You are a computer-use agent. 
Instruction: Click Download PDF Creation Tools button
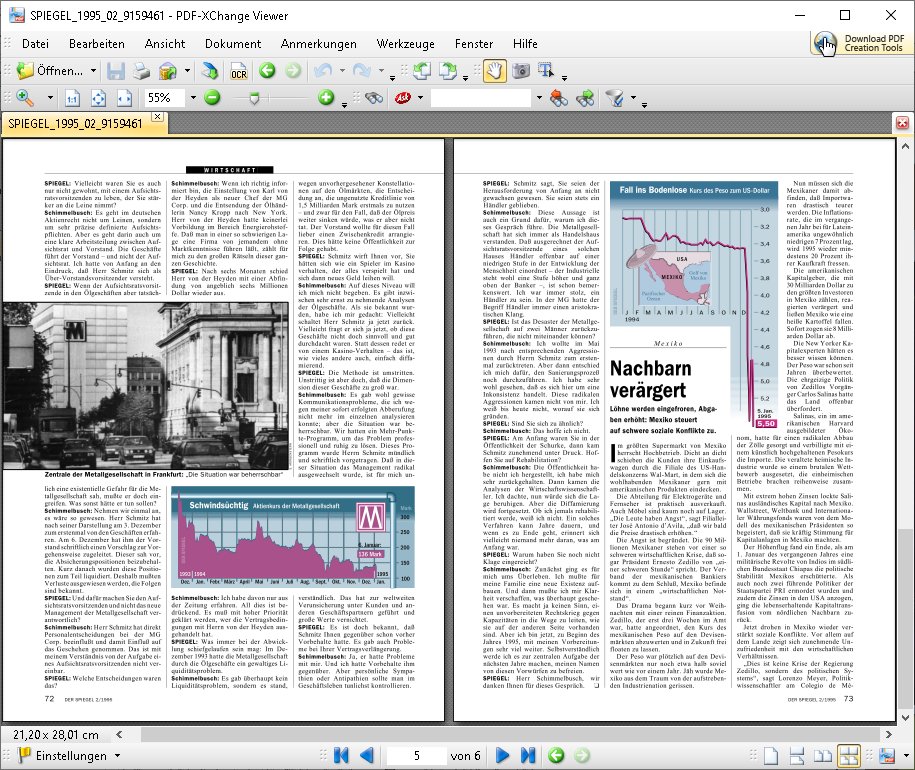[860, 43]
